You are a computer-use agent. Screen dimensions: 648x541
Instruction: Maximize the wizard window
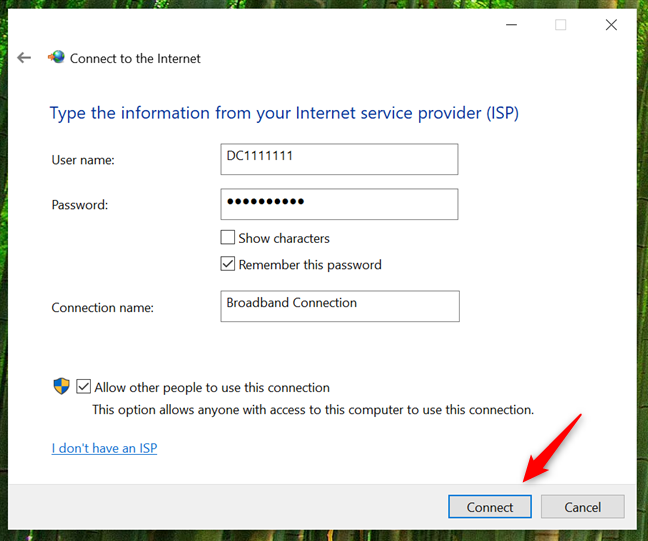point(560,25)
